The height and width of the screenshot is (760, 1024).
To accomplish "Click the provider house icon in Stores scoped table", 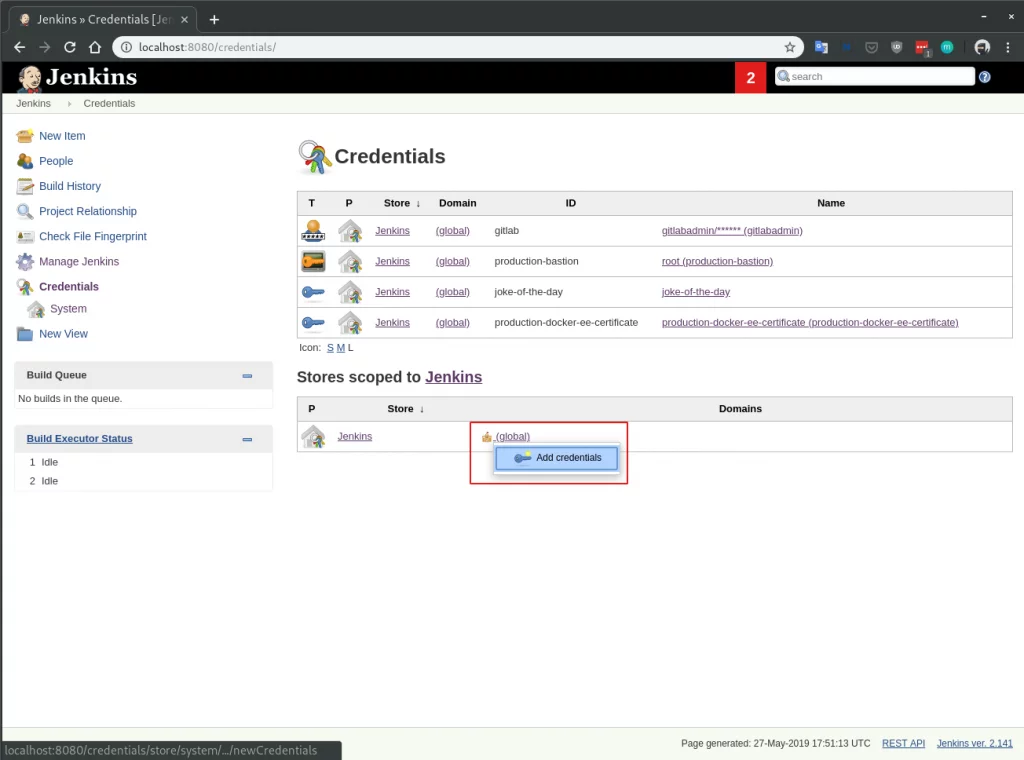I will 313,436.
